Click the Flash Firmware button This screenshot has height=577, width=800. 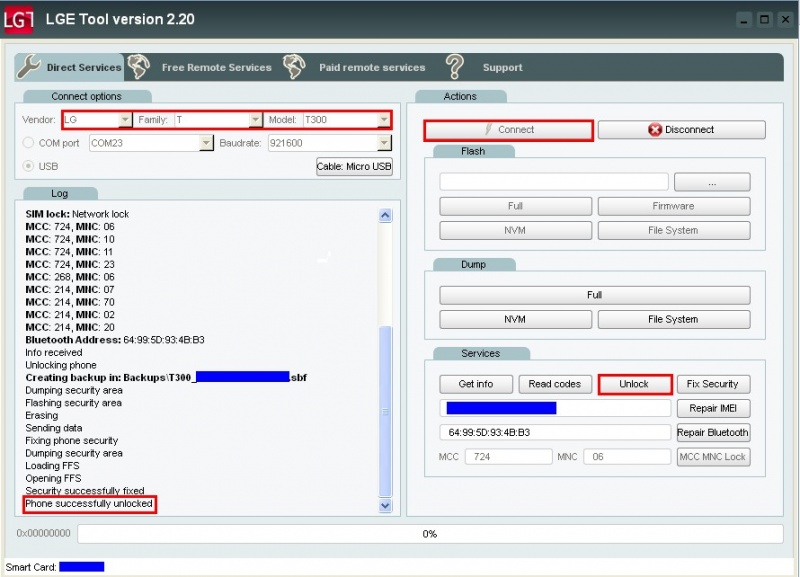tap(673, 206)
